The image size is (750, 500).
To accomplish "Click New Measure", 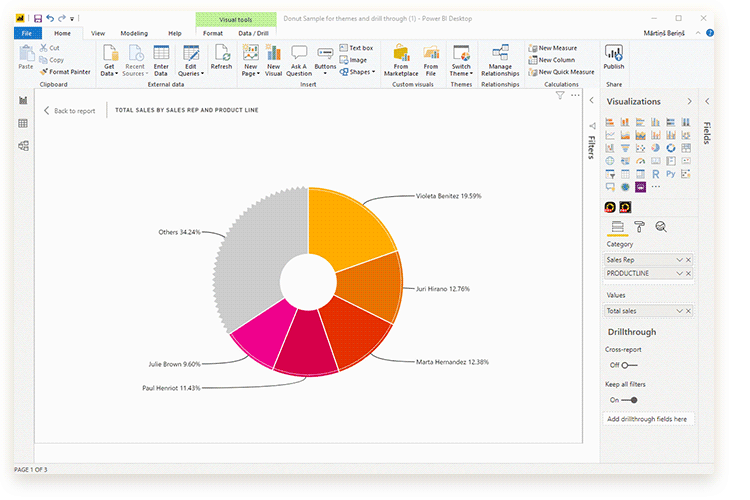I will [x=552, y=48].
